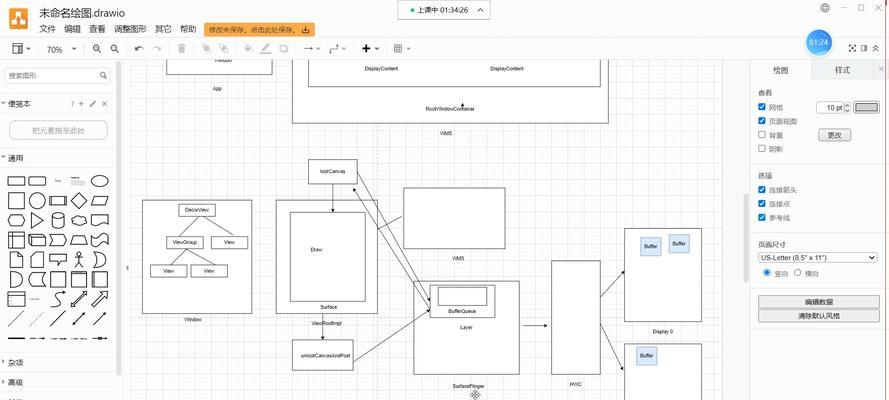
Task: Switch to the 样式 tab
Action: (x=842, y=70)
